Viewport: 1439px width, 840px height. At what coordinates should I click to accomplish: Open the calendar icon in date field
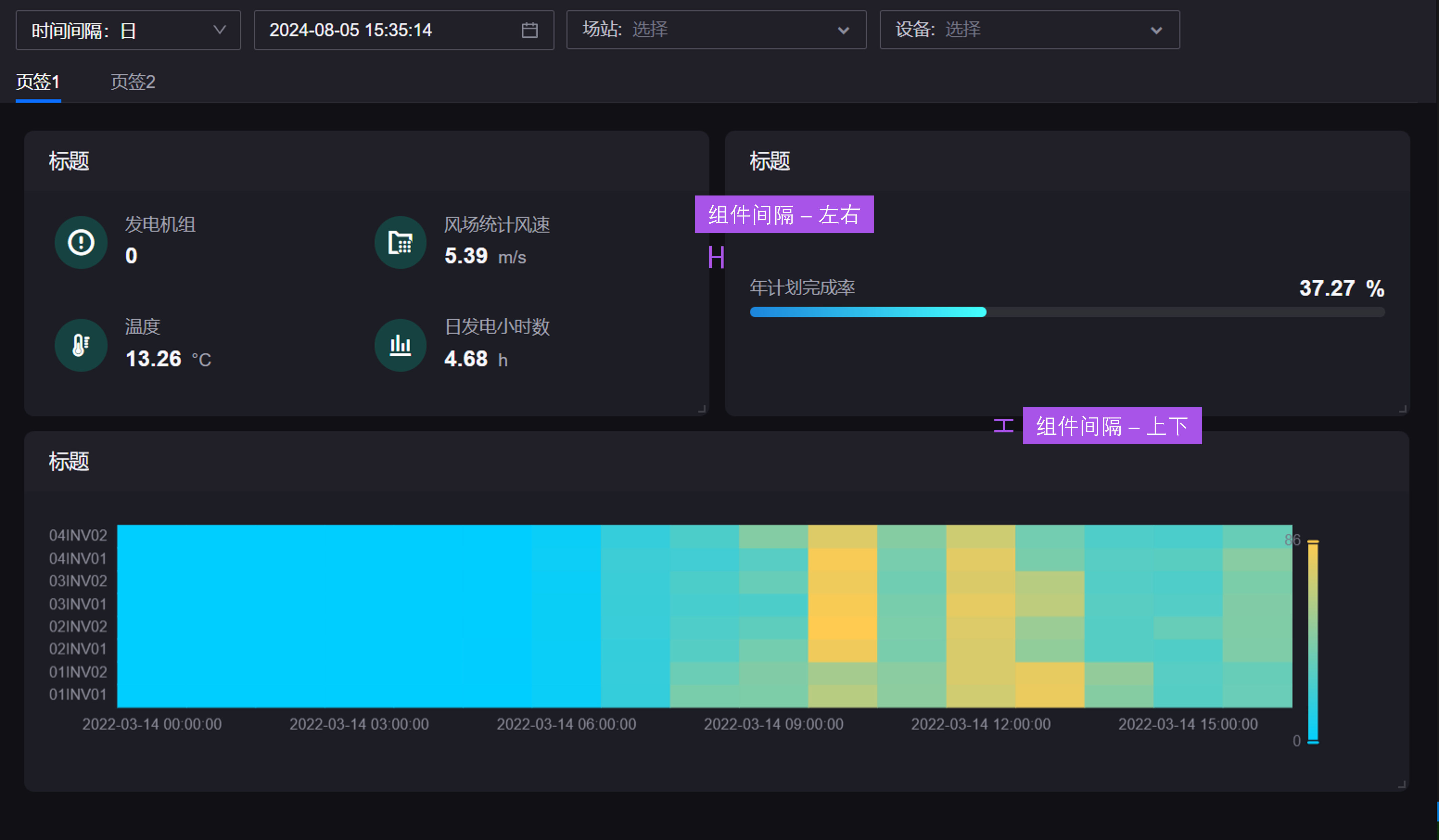(529, 30)
